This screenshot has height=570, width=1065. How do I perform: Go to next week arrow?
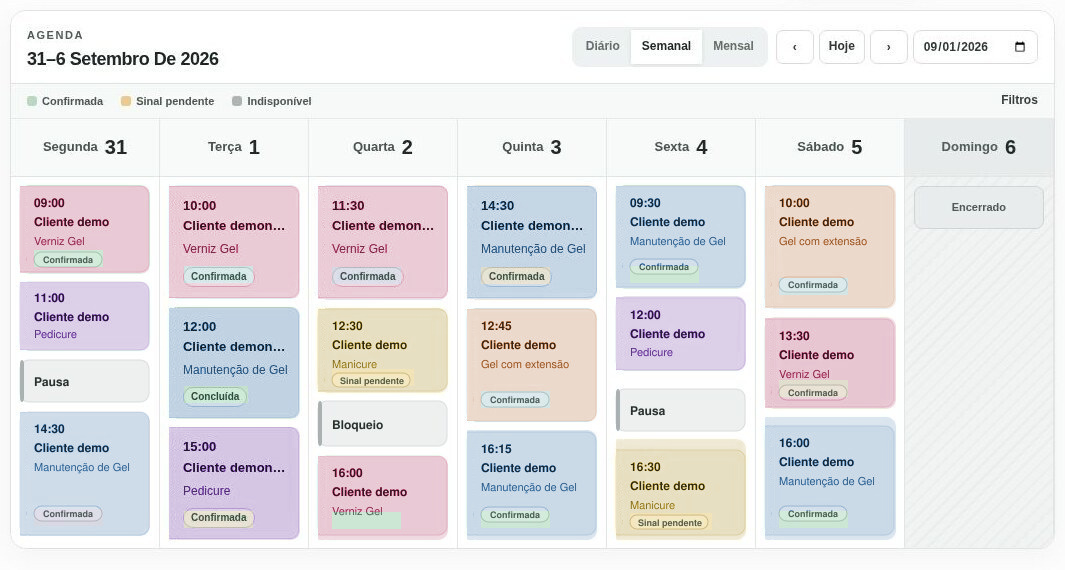888,47
